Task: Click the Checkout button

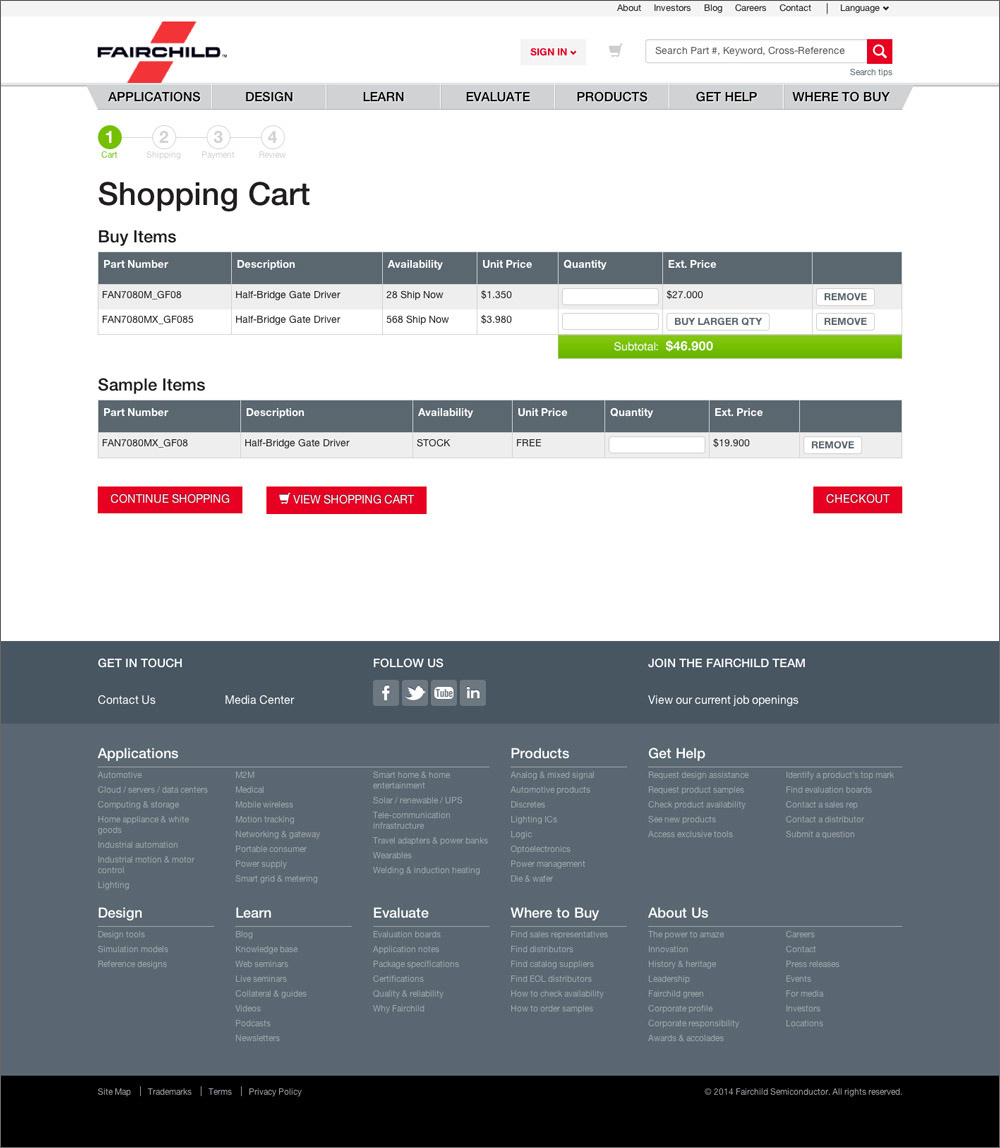Action: coord(857,499)
